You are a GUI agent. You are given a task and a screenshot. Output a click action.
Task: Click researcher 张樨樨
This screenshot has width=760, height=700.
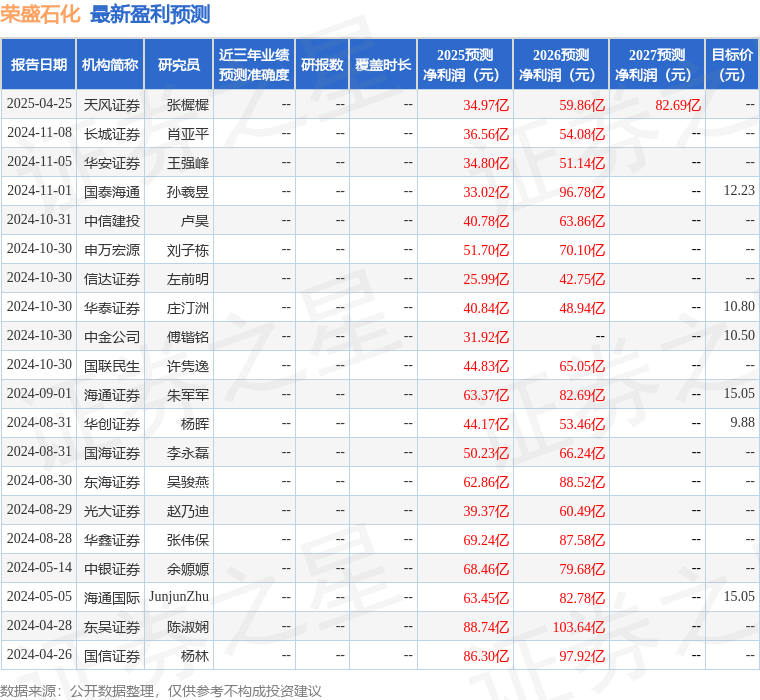(188, 105)
